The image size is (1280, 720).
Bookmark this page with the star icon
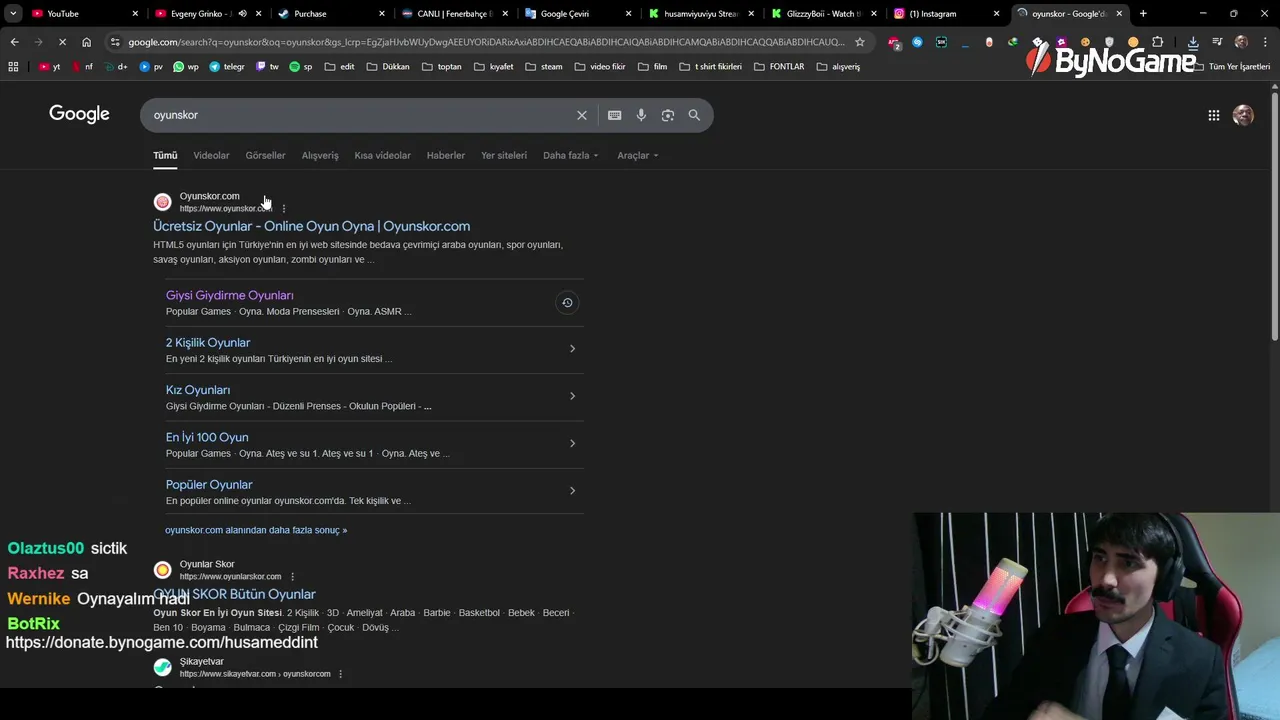859,42
